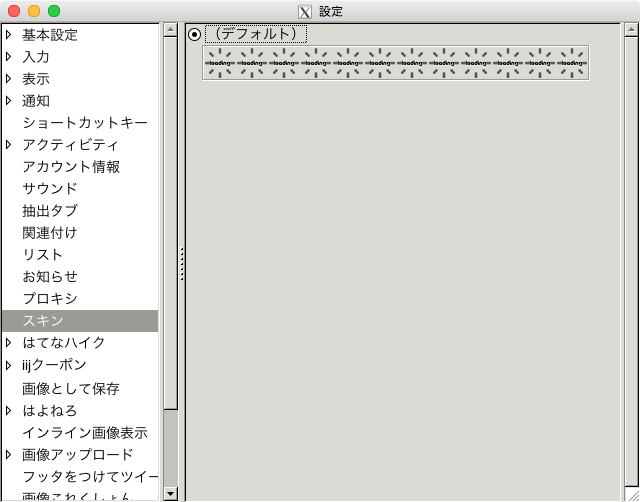The width and height of the screenshot is (640, 502).
Task: Expand the 通知 category arrow
Action: tap(9, 101)
